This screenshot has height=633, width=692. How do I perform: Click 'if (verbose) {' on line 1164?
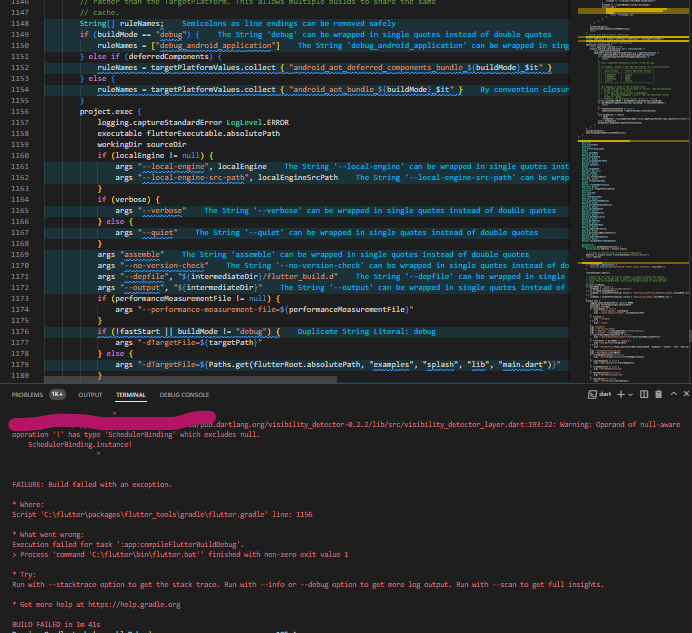(128, 200)
